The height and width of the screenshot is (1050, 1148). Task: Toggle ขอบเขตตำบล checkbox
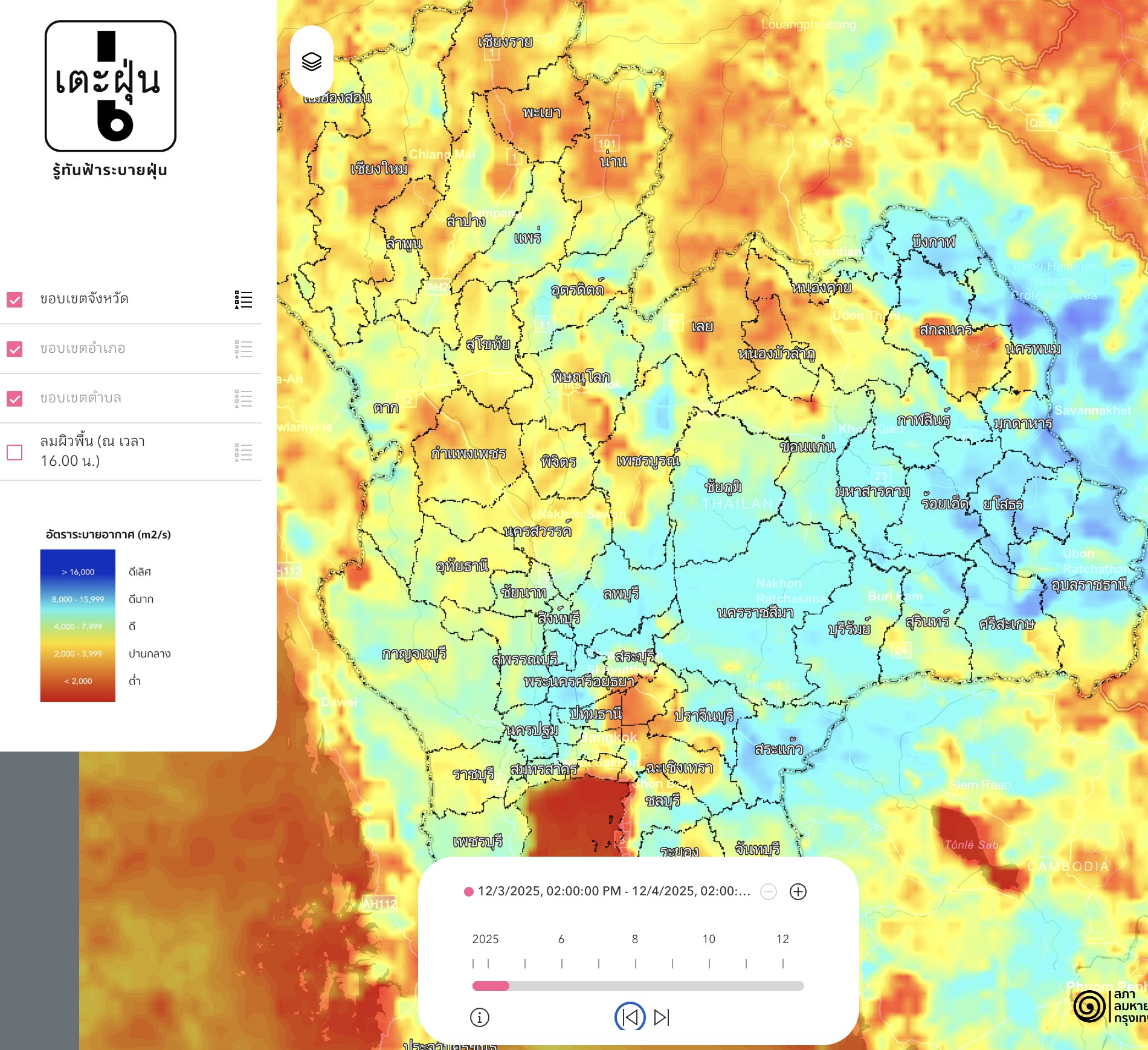coord(15,399)
